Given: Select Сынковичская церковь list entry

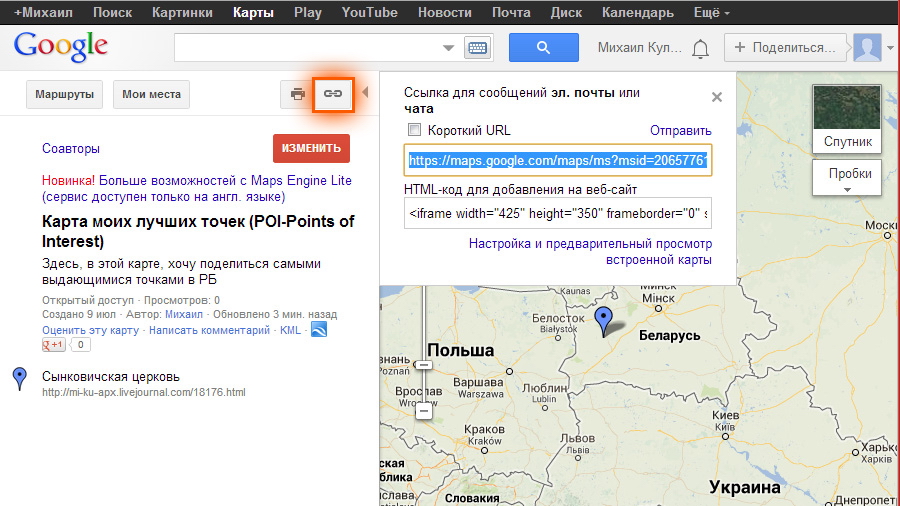Looking at the screenshot, I should tap(111, 377).
